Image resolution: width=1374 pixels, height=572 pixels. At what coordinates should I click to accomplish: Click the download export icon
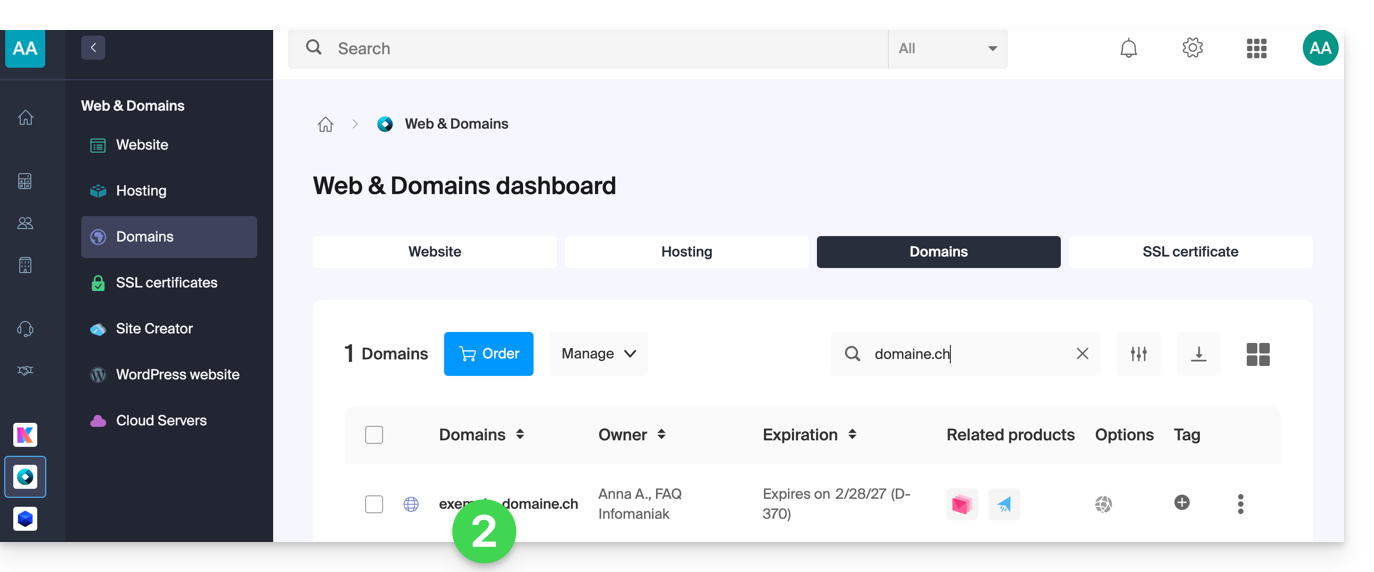pos(1198,354)
